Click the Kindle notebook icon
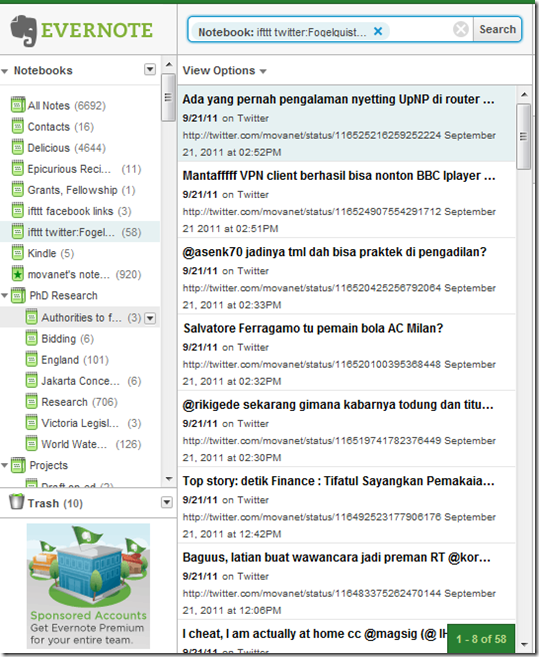 pos(18,253)
